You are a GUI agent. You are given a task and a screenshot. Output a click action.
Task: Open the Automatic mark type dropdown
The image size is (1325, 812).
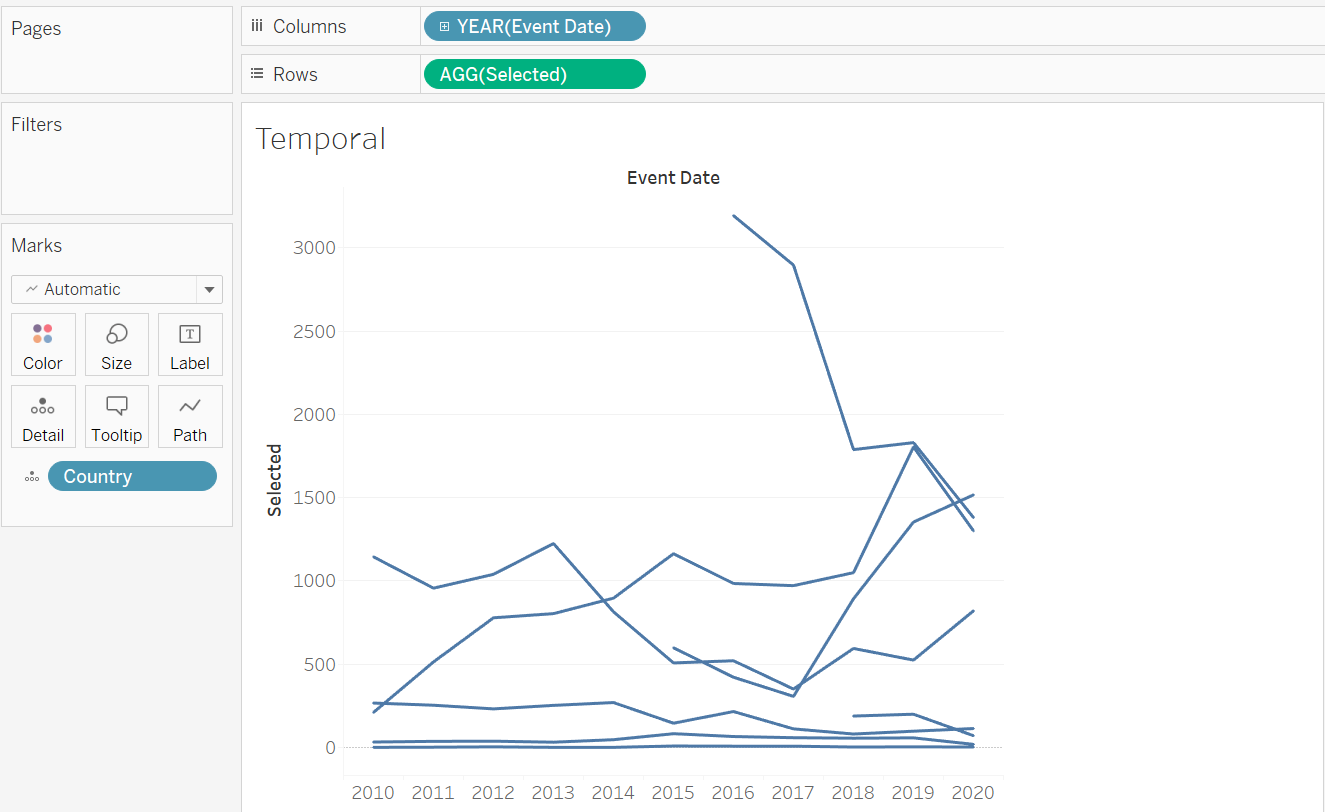click(106, 289)
